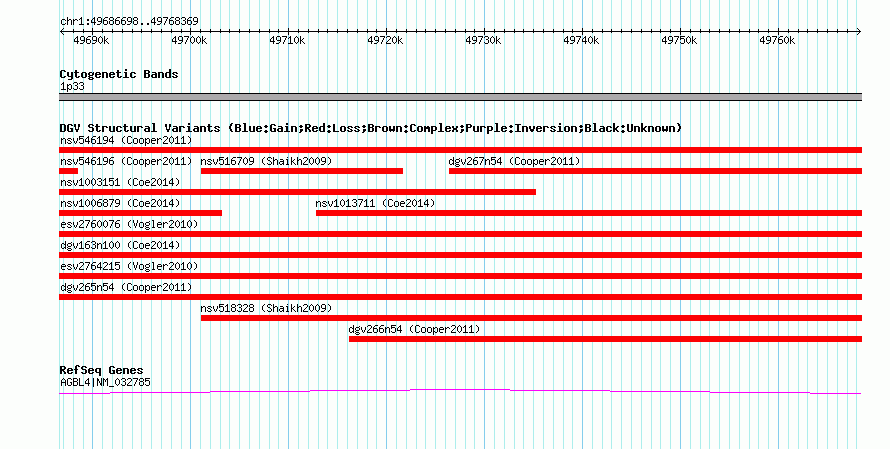Click the dgv266n54 (Cooper2011) label

(414, 329)
